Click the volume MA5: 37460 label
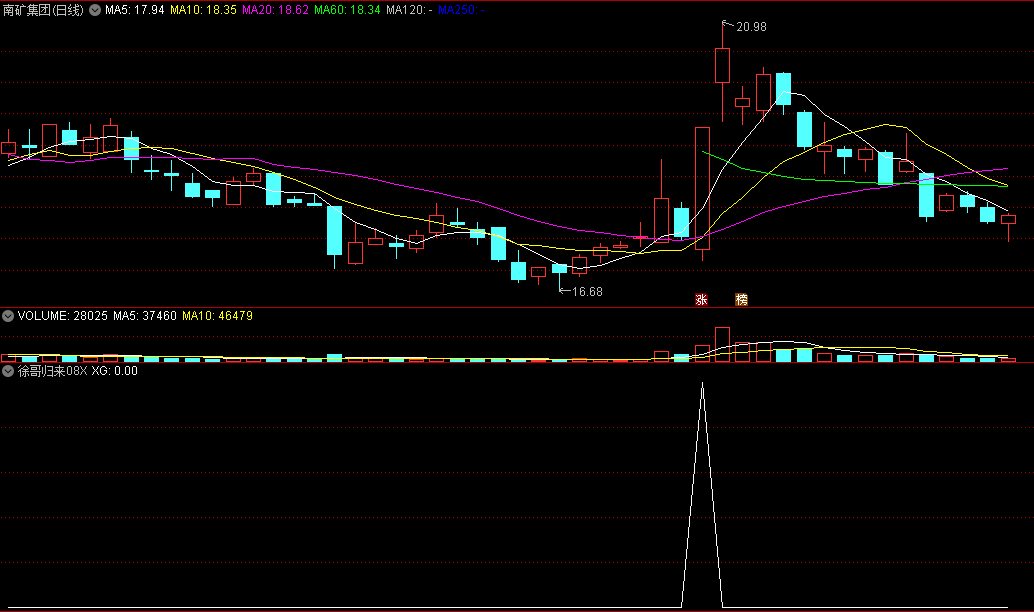Screen dimensions: 1034x612 pos(144,316)
